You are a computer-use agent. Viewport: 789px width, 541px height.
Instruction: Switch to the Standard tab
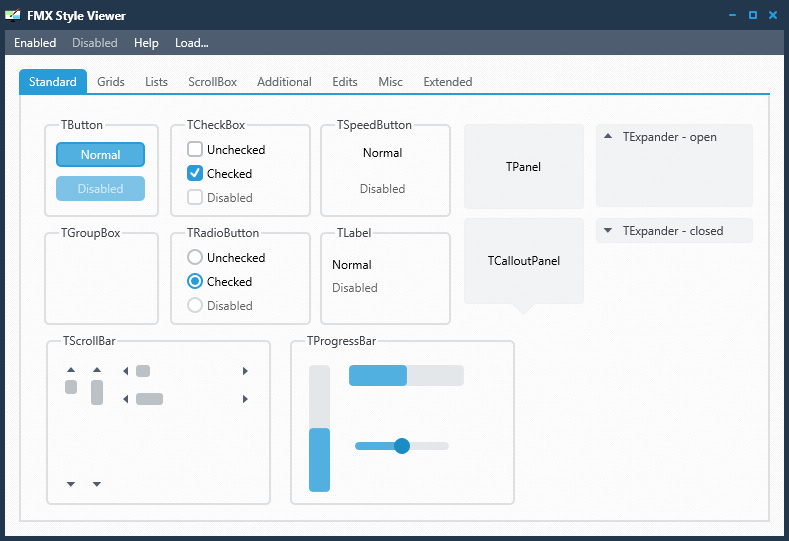[x=53, y=82]
